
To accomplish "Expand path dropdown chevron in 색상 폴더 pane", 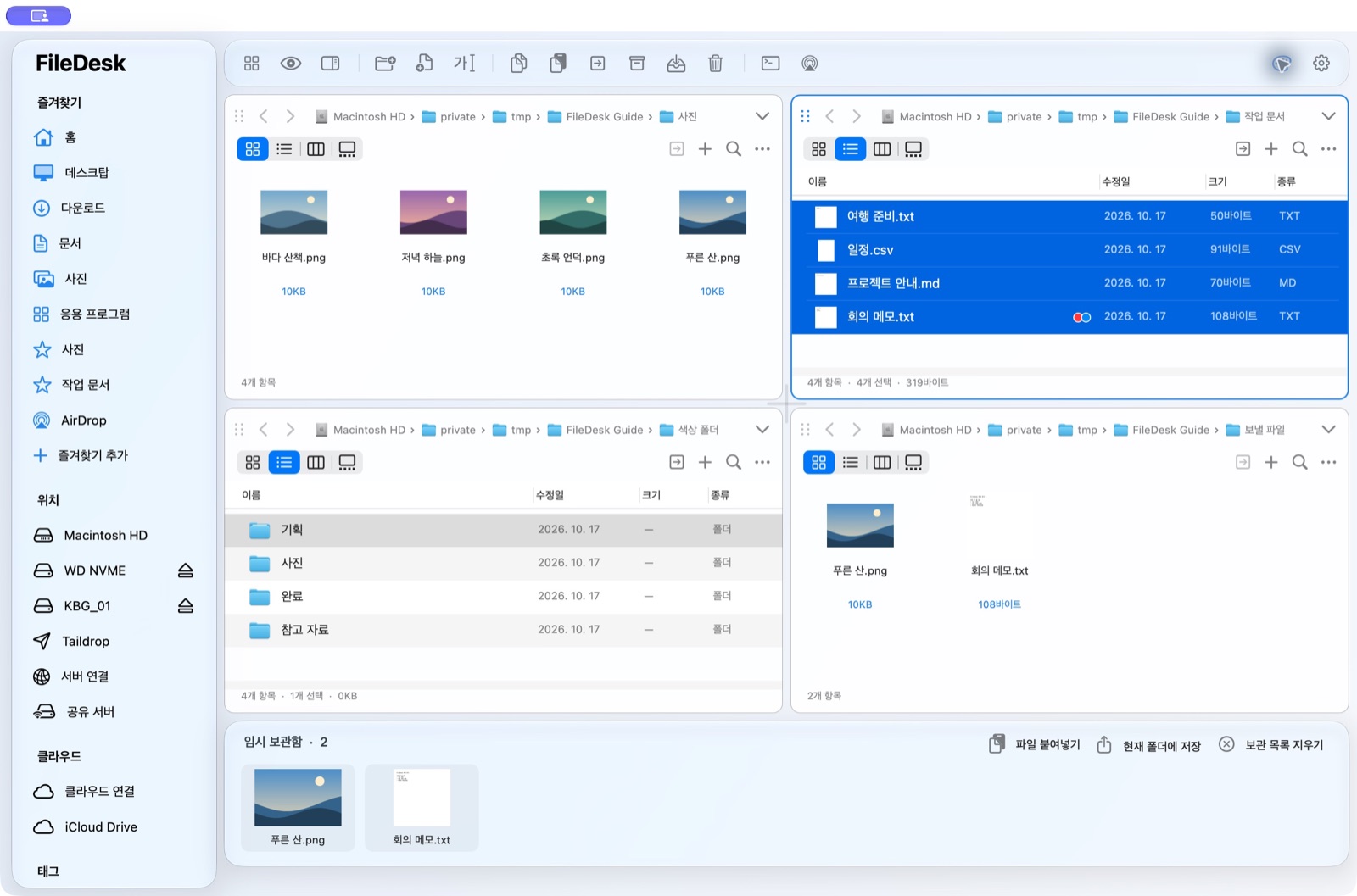I will click(x=762, y=430).
